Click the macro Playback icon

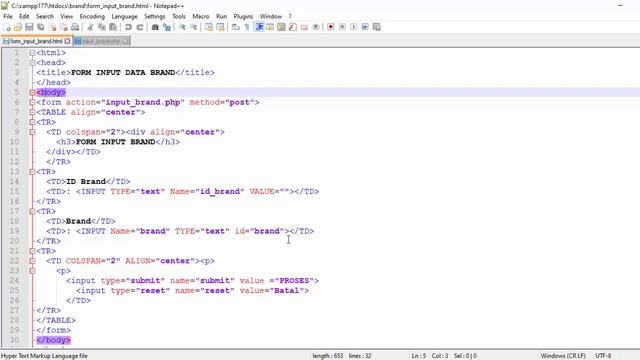[353, 27]
